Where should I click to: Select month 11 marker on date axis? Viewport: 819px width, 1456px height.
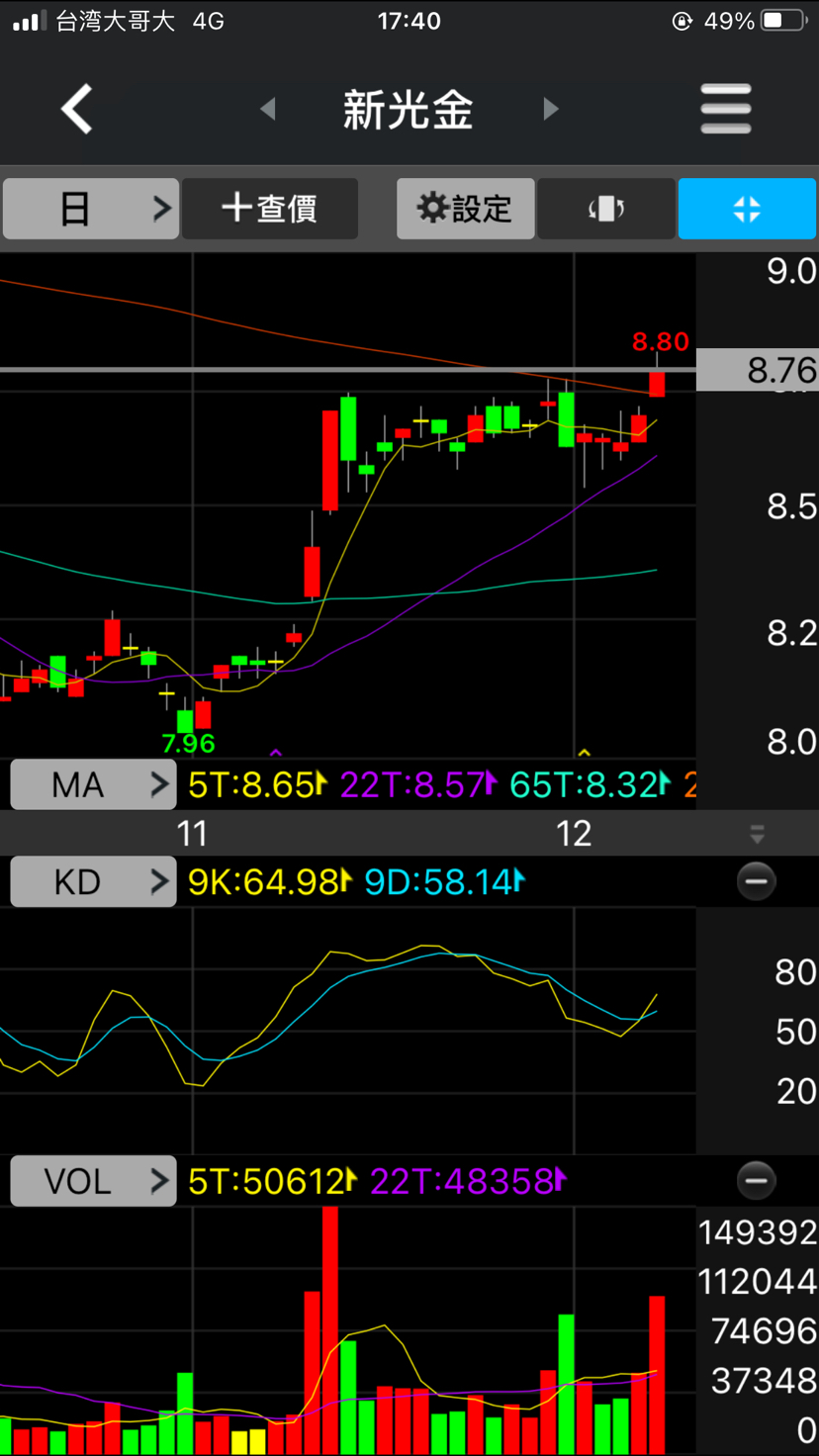(x=192, y=834)
